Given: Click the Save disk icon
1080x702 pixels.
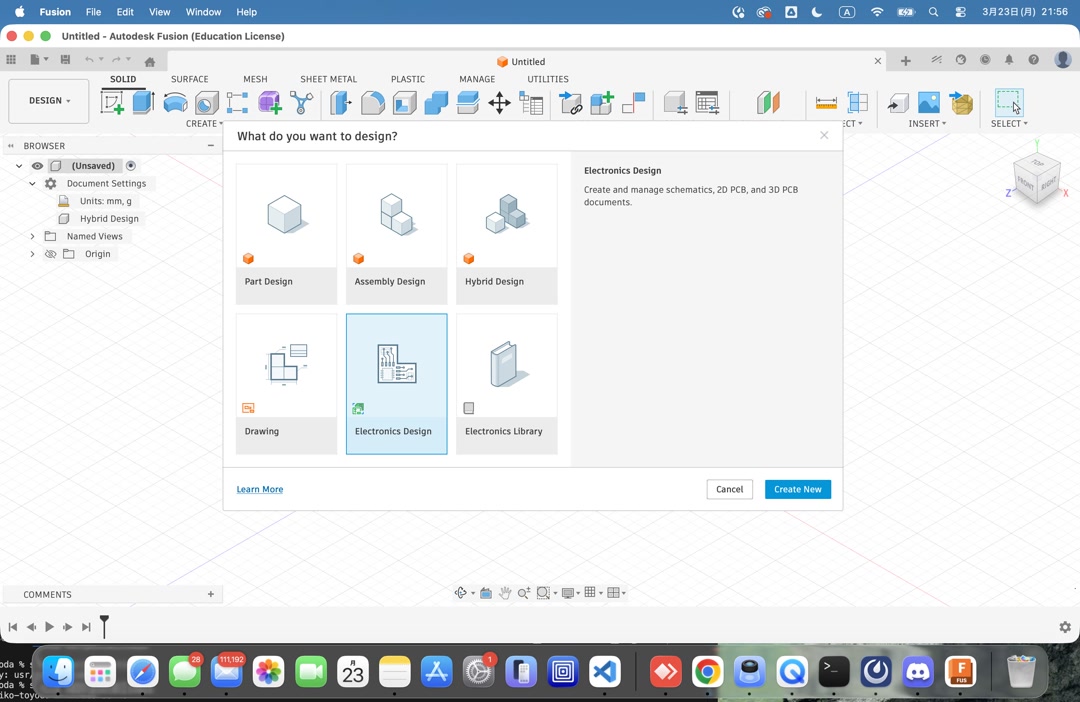Looking at the screenshot, I should click(x=65, y=60).
